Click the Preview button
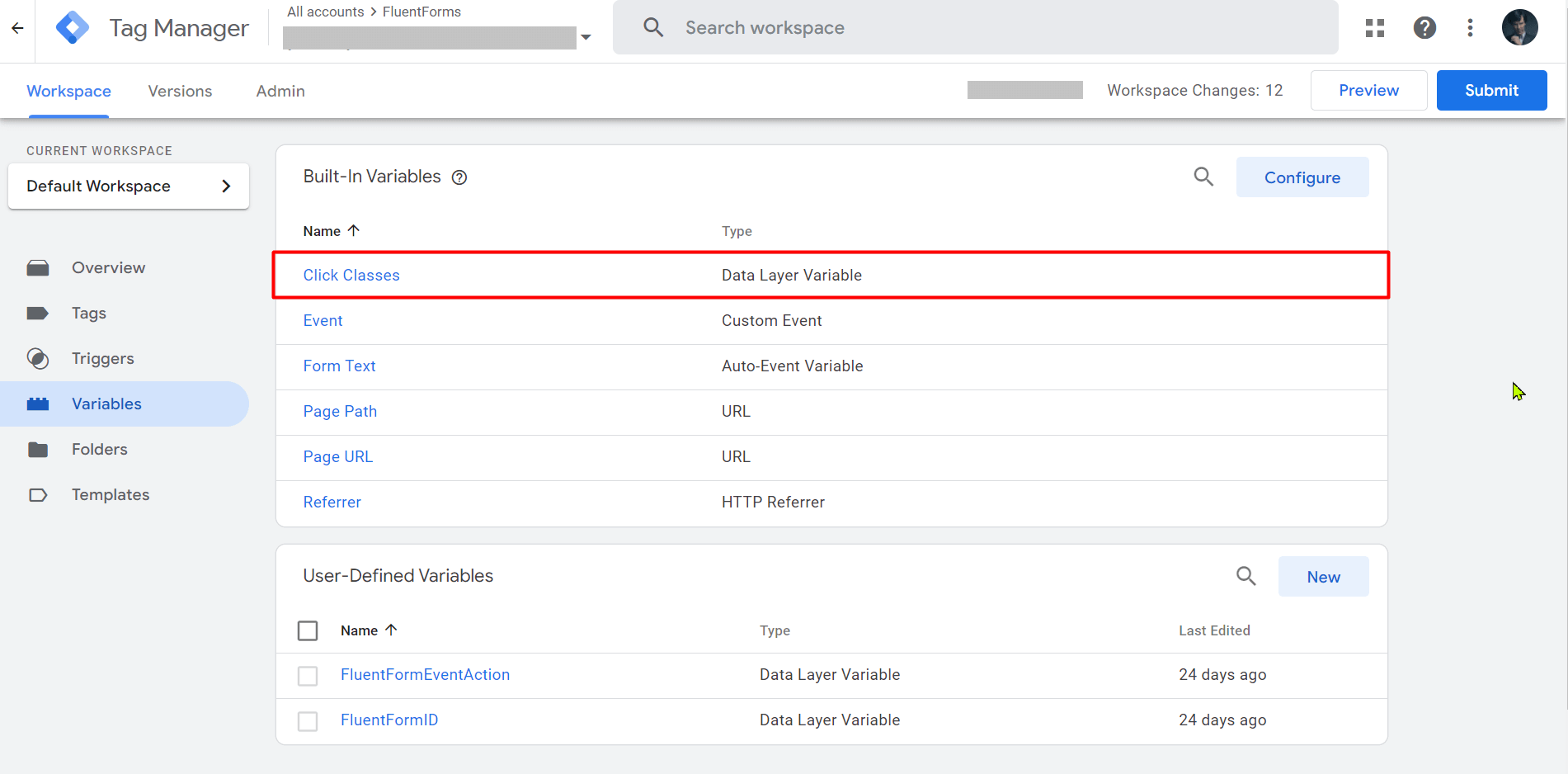This screenshot has width=1568, height=774. (1368, 90)
